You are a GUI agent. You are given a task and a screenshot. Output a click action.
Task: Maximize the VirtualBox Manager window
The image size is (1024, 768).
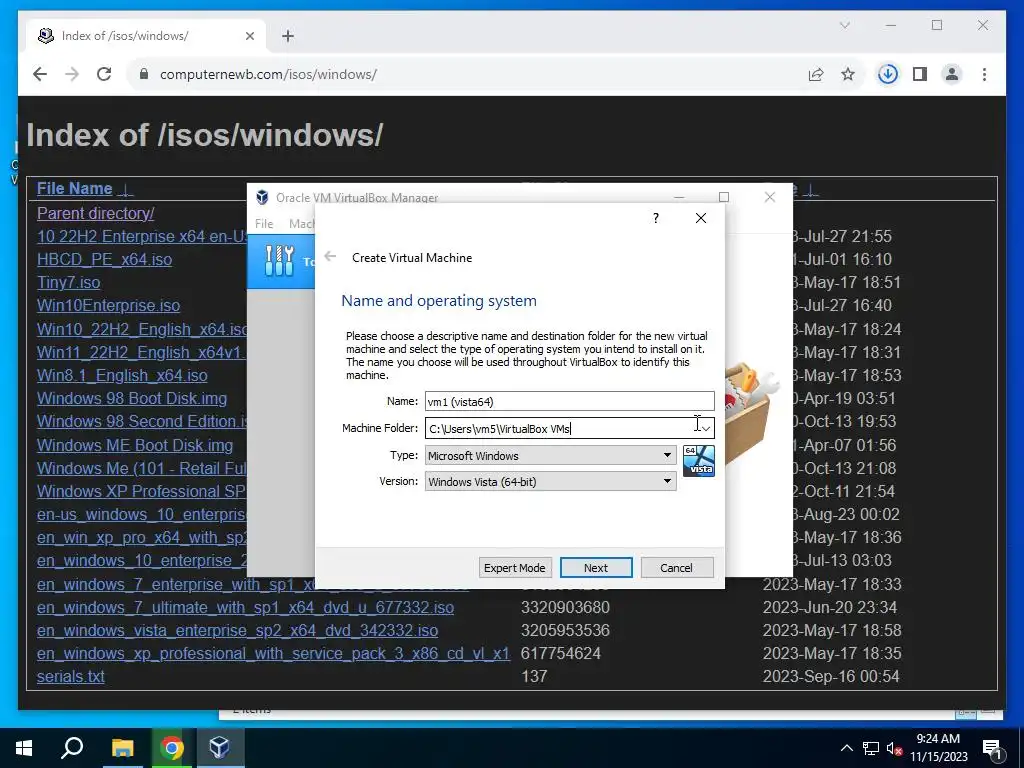point(724,197)
